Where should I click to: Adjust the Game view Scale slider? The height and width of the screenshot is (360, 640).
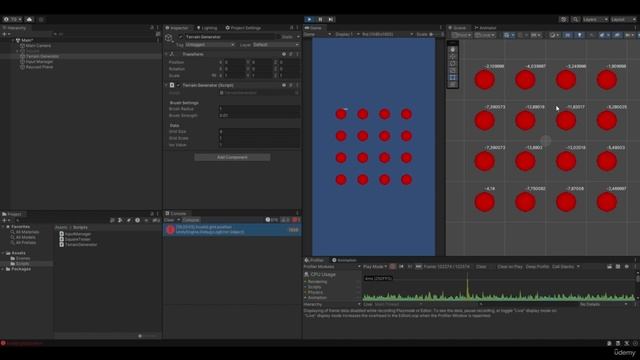[x=436, y=34]
